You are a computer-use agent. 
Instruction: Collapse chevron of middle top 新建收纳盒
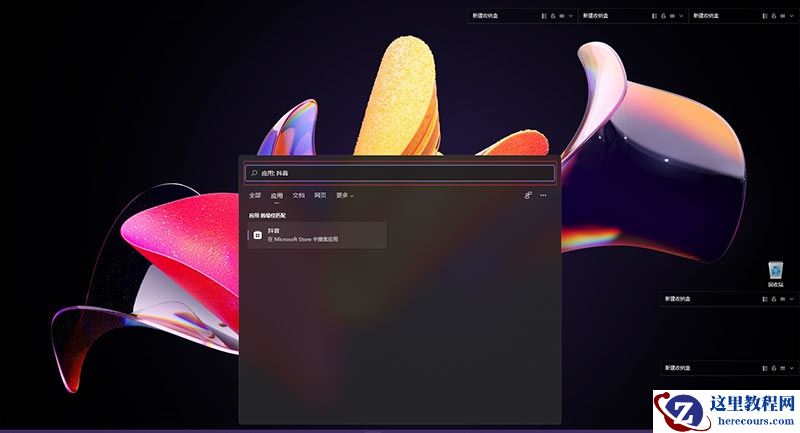(681, 16)
